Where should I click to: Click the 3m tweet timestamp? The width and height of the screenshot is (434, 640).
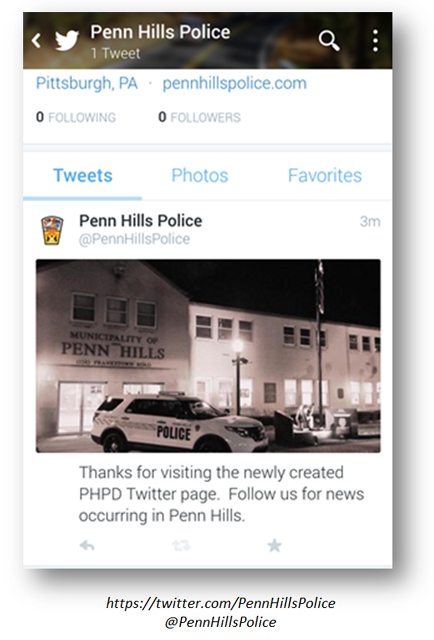[370, 221]
